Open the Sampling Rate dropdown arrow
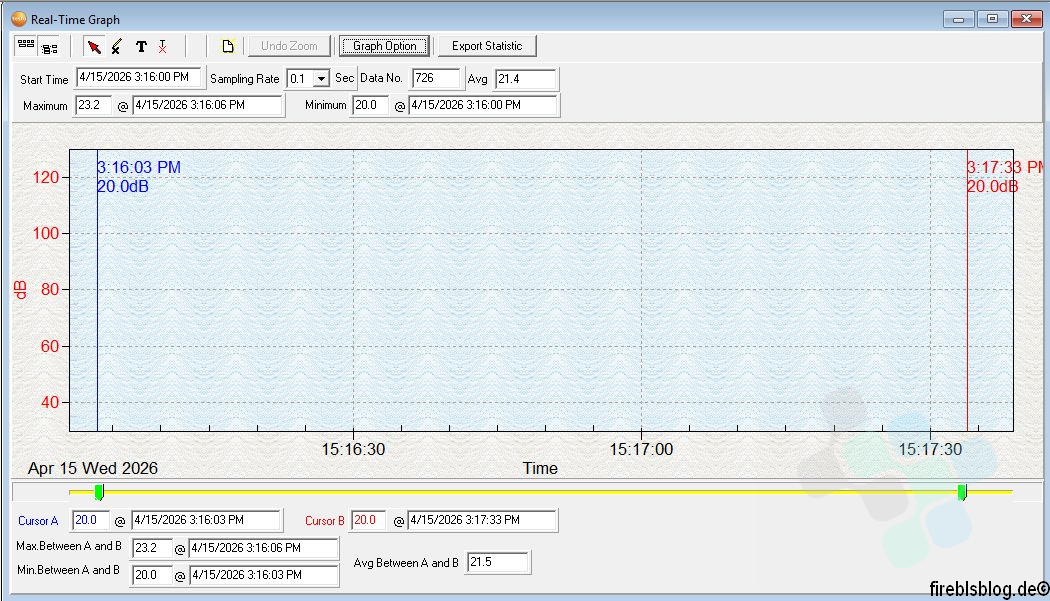 (321, 79)
